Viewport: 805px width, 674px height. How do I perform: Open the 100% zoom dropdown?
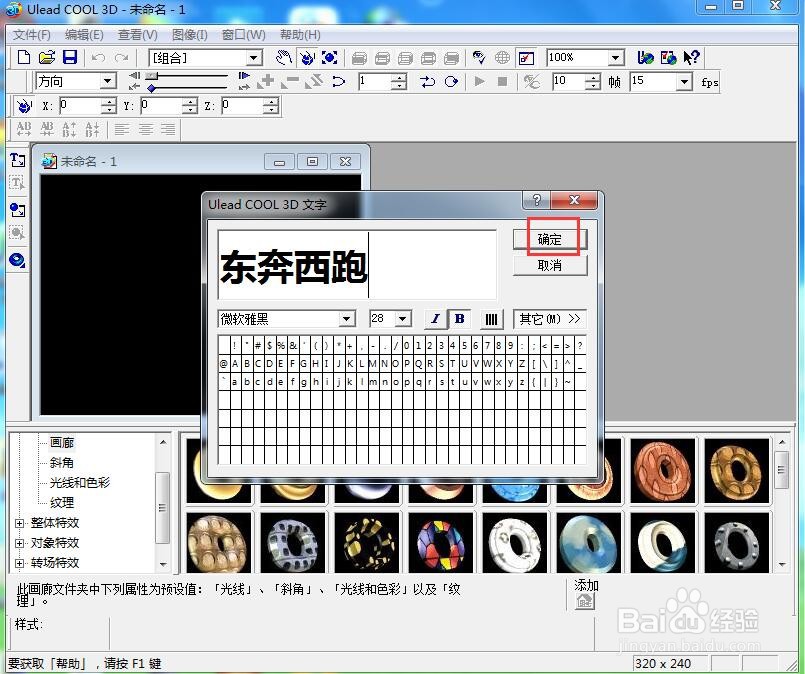click(616, 57)
